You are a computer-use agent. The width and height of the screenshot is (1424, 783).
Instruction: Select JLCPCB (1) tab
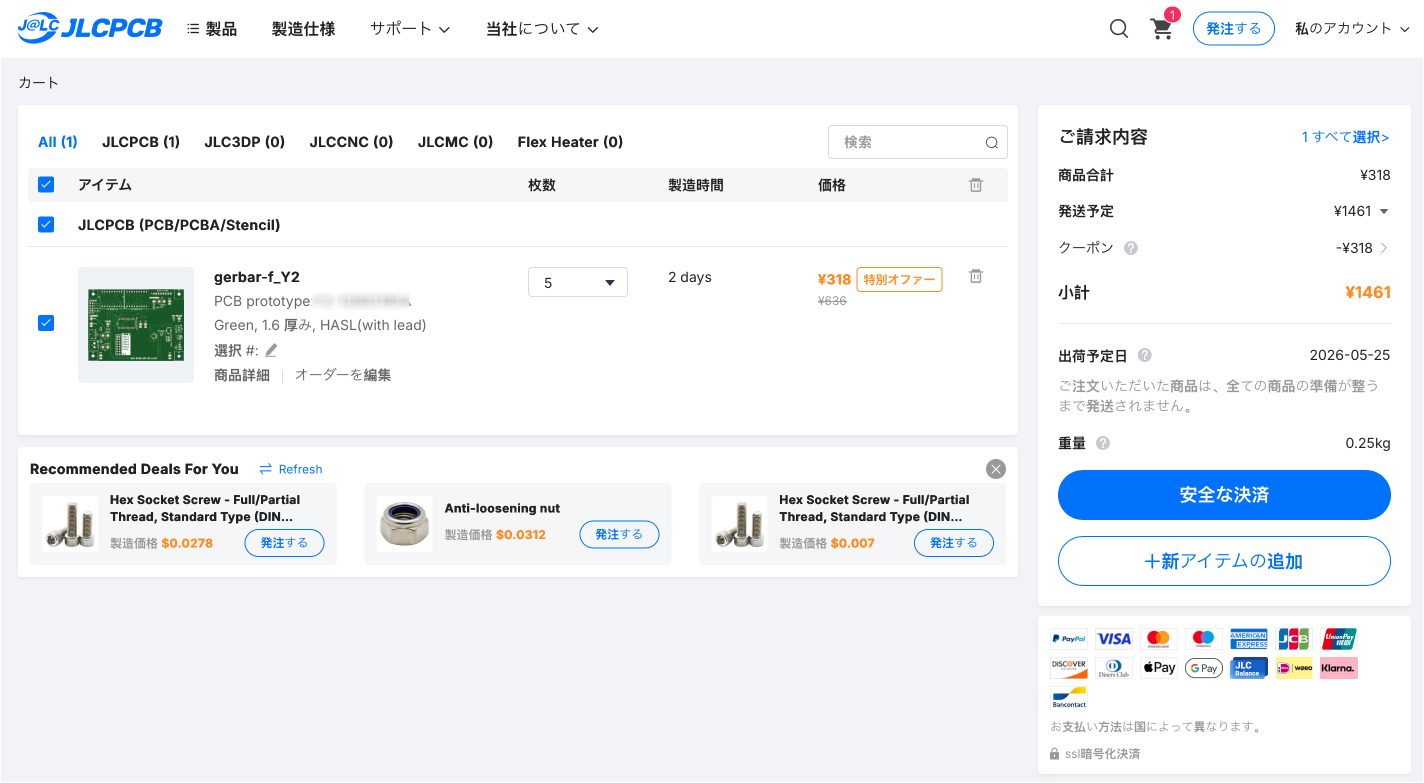click(141, 142)
